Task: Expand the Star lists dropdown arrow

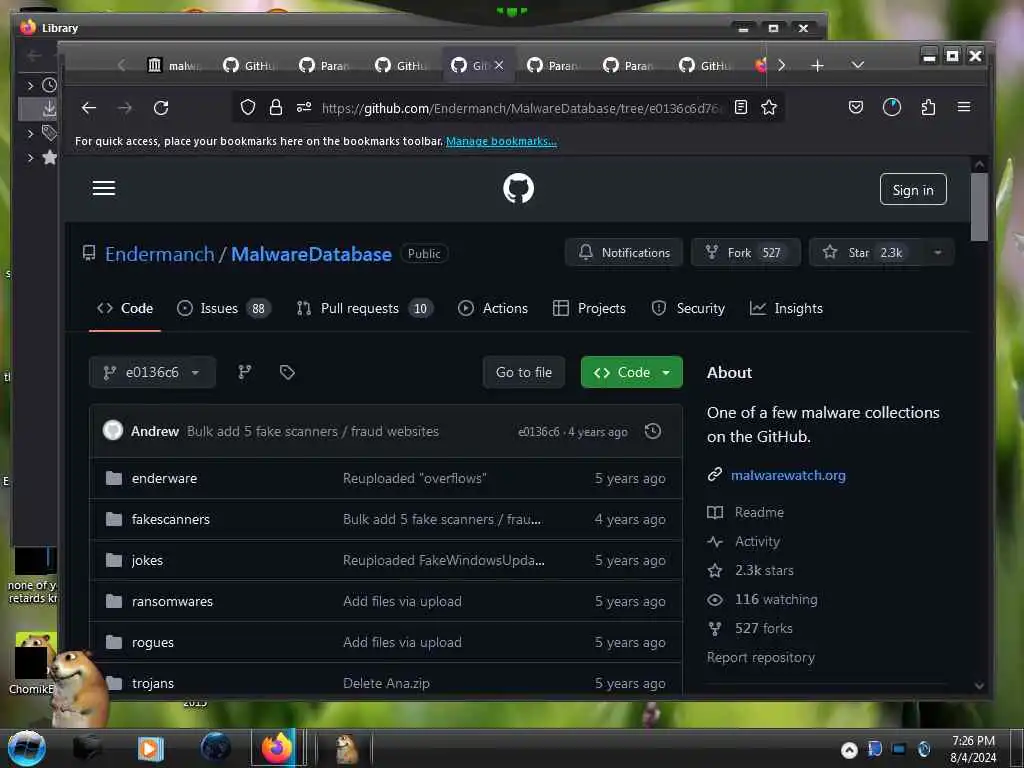Action: pos(938,253)
